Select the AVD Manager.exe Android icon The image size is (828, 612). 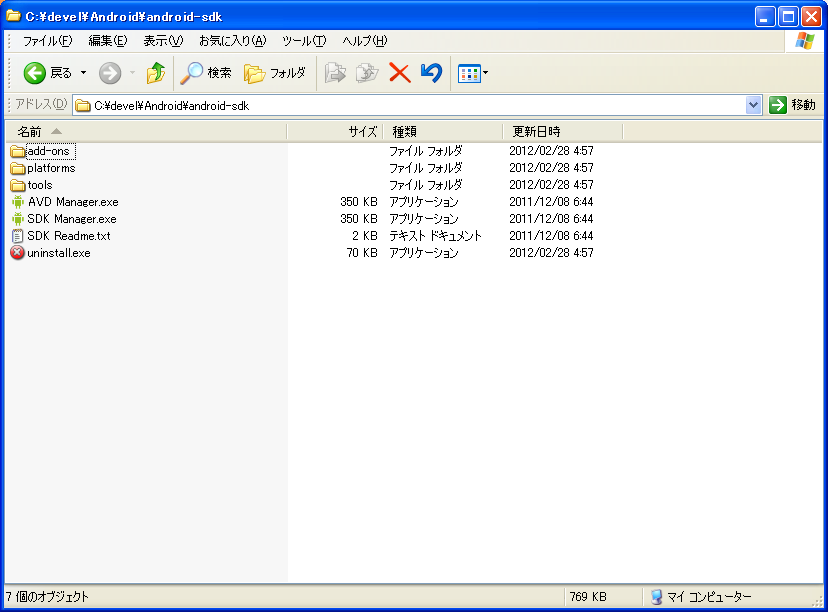pos(17,202)
